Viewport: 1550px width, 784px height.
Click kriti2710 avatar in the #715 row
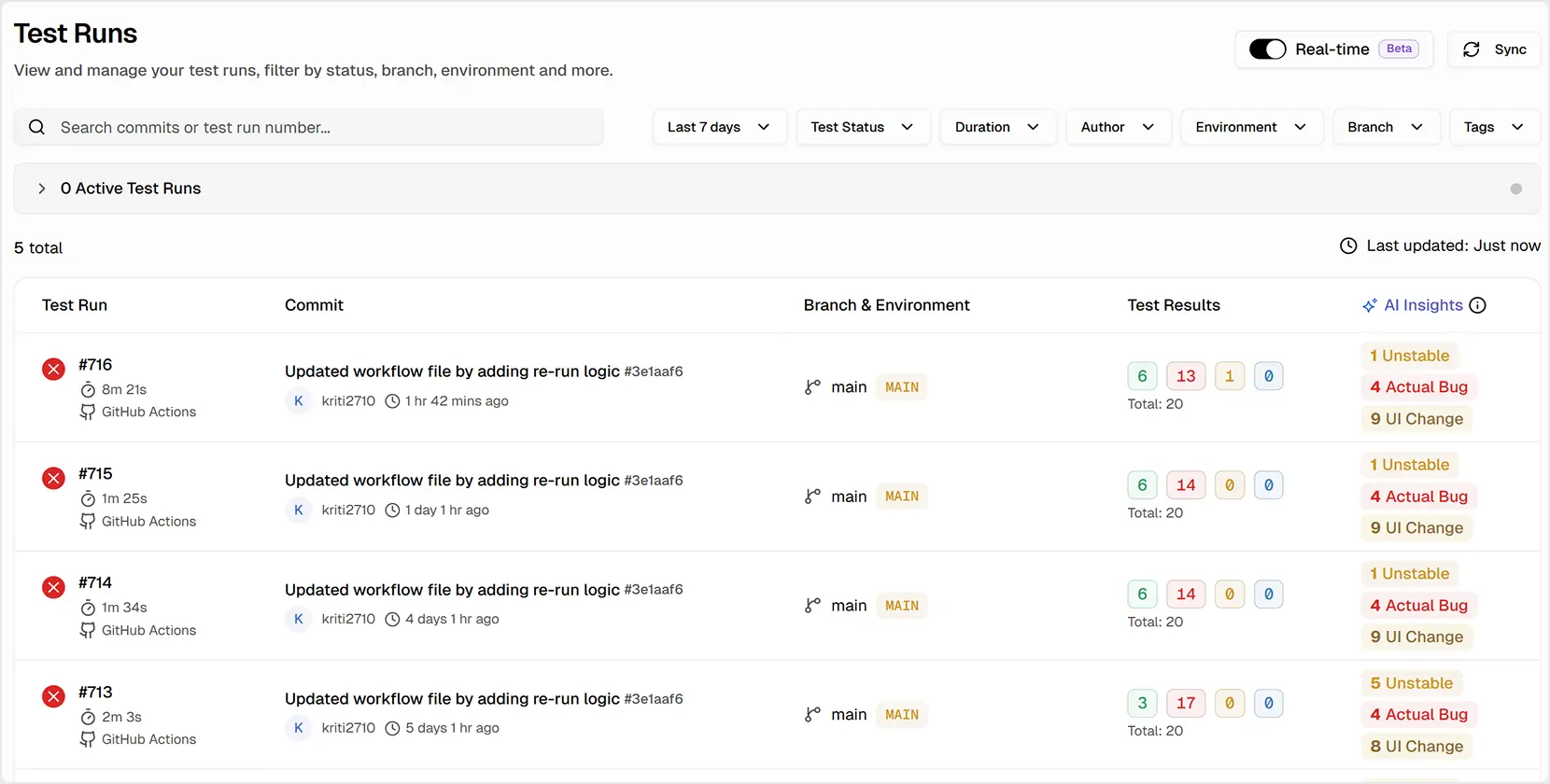(x=298, y=510)
